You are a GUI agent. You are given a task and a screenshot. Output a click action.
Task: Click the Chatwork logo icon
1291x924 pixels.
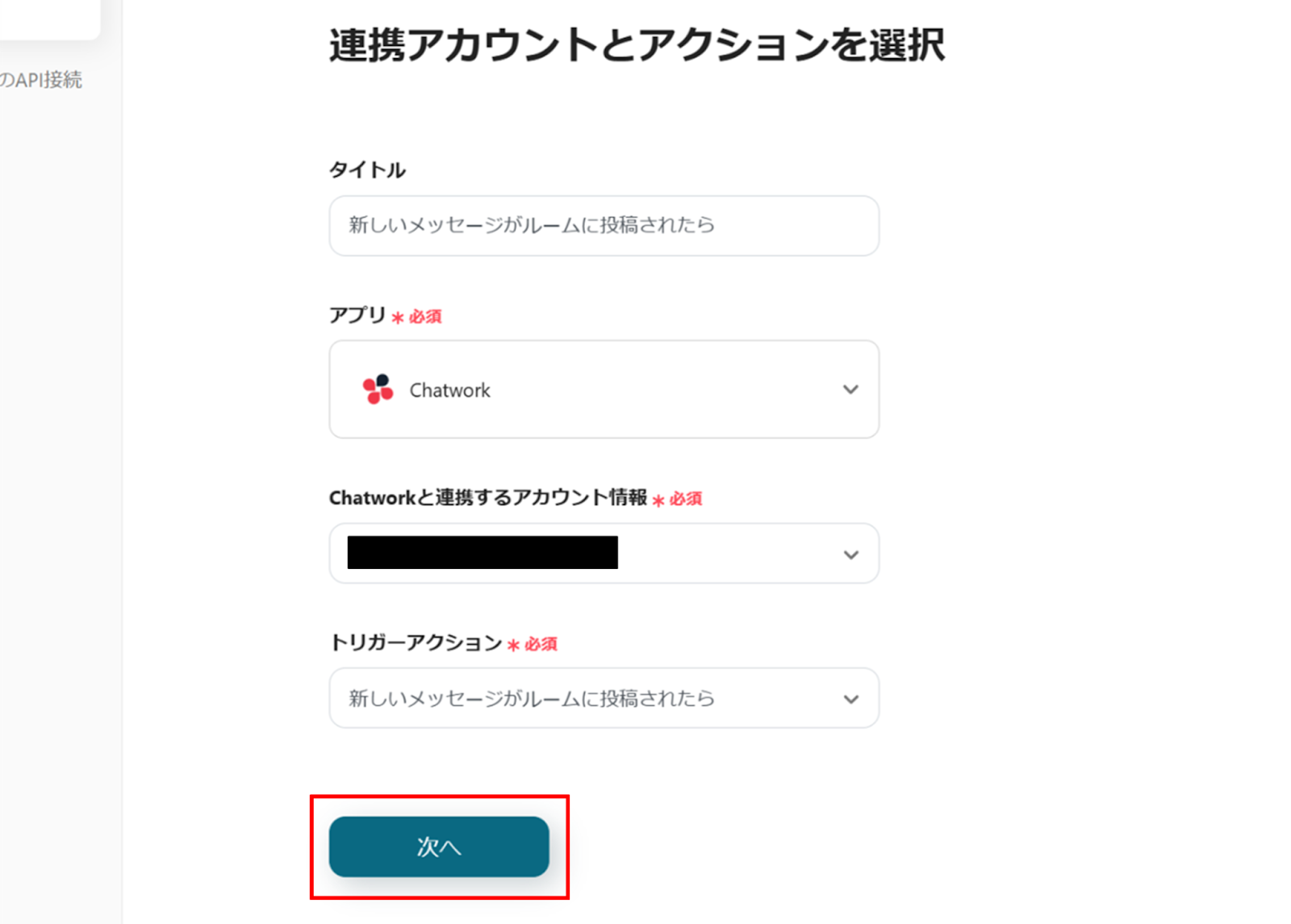tap(378, 389)
